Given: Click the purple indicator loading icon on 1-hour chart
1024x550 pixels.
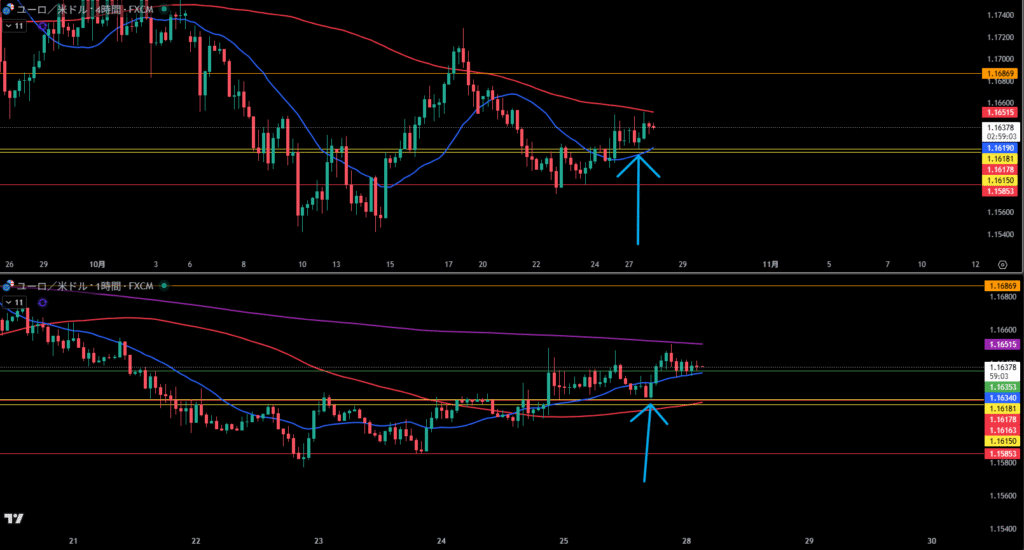Looking at the screenshot, I should tap(43, 301).
